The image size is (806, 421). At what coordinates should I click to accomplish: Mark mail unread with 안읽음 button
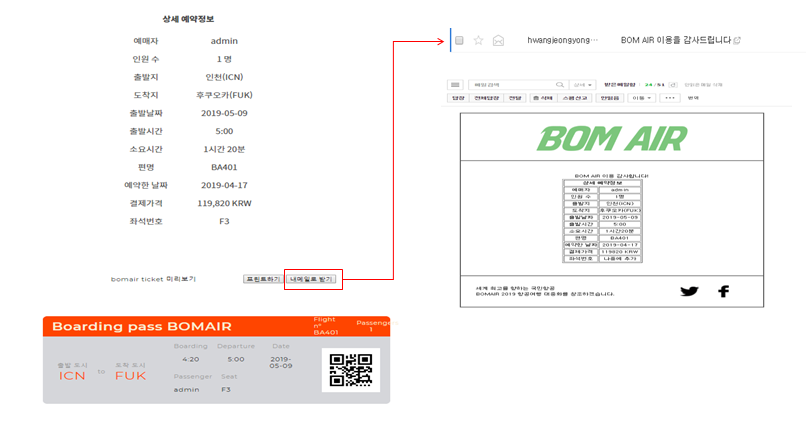[x=610, y=98]
